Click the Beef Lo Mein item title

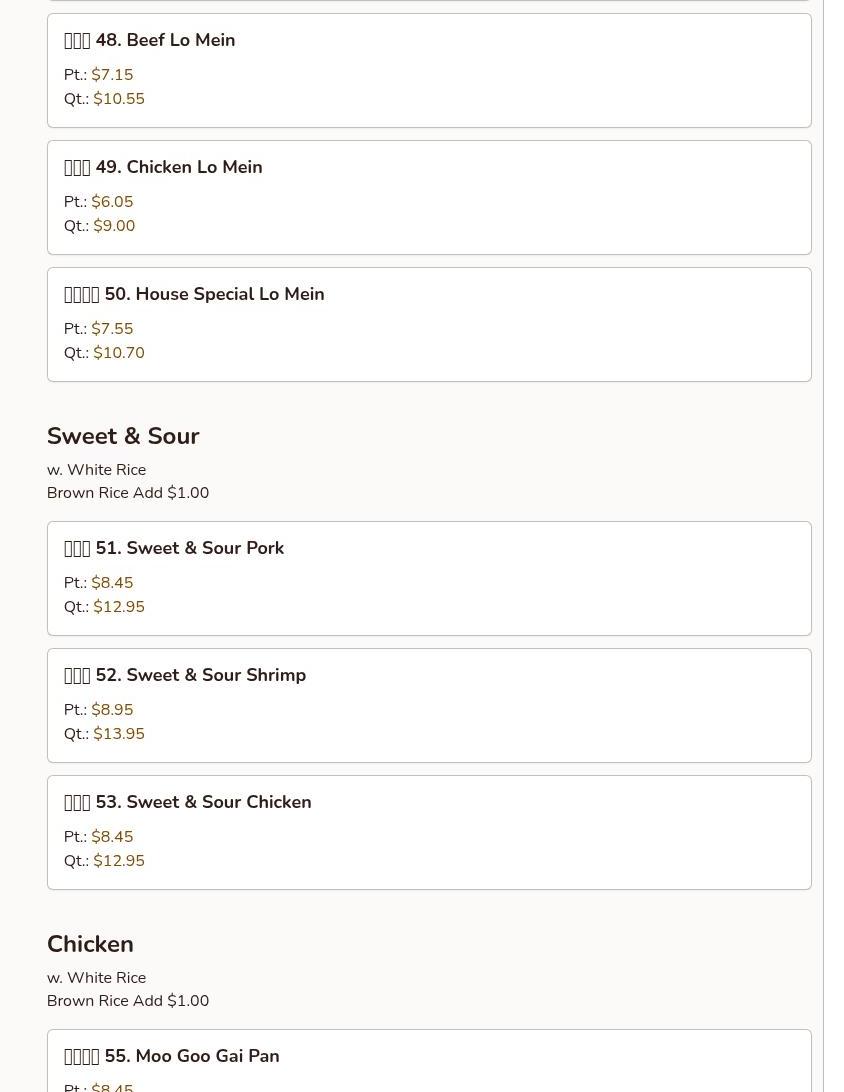pyautogui.click(x=150, y=41)
